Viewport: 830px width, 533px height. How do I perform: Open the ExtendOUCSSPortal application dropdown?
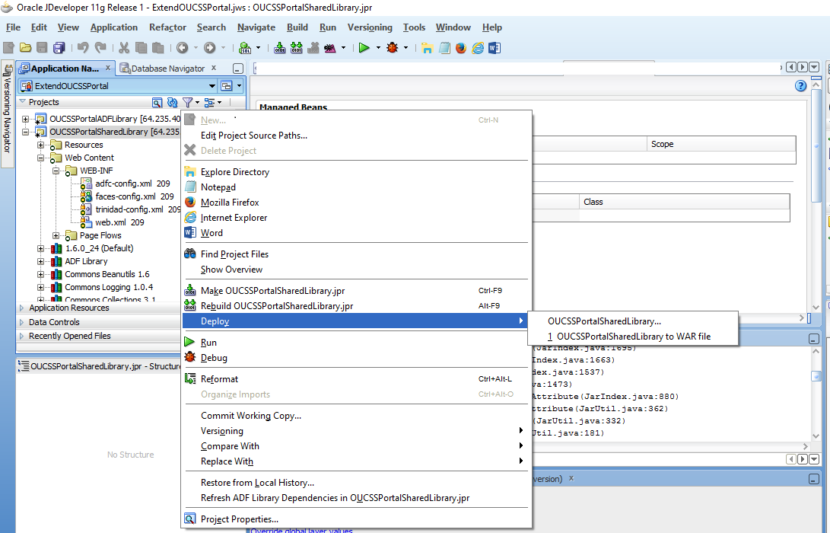click(x=212, y=86)
